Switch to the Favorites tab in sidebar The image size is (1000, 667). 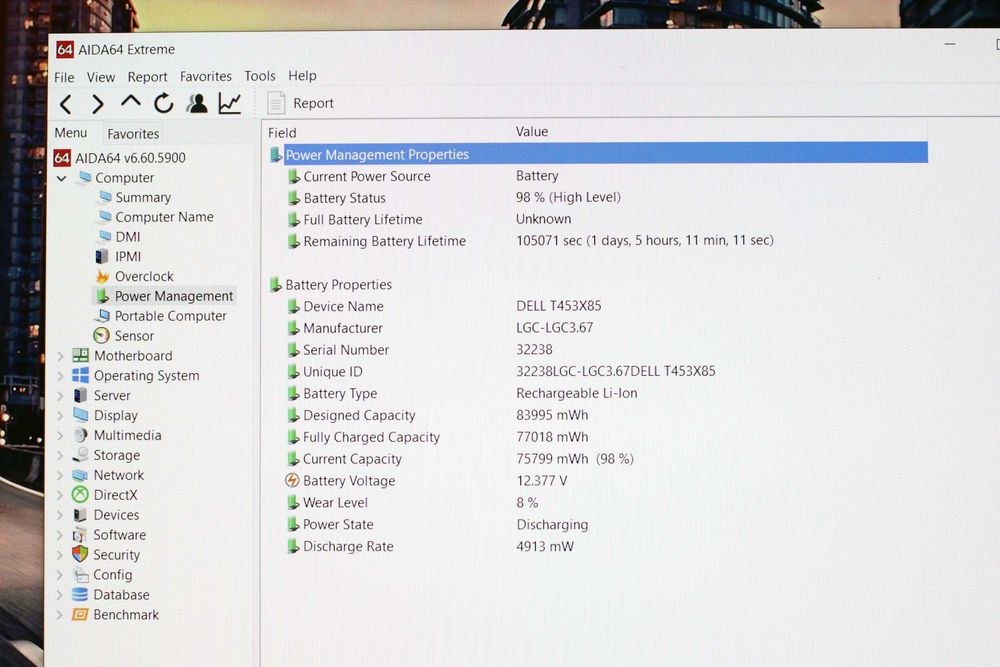click(133, 134)
